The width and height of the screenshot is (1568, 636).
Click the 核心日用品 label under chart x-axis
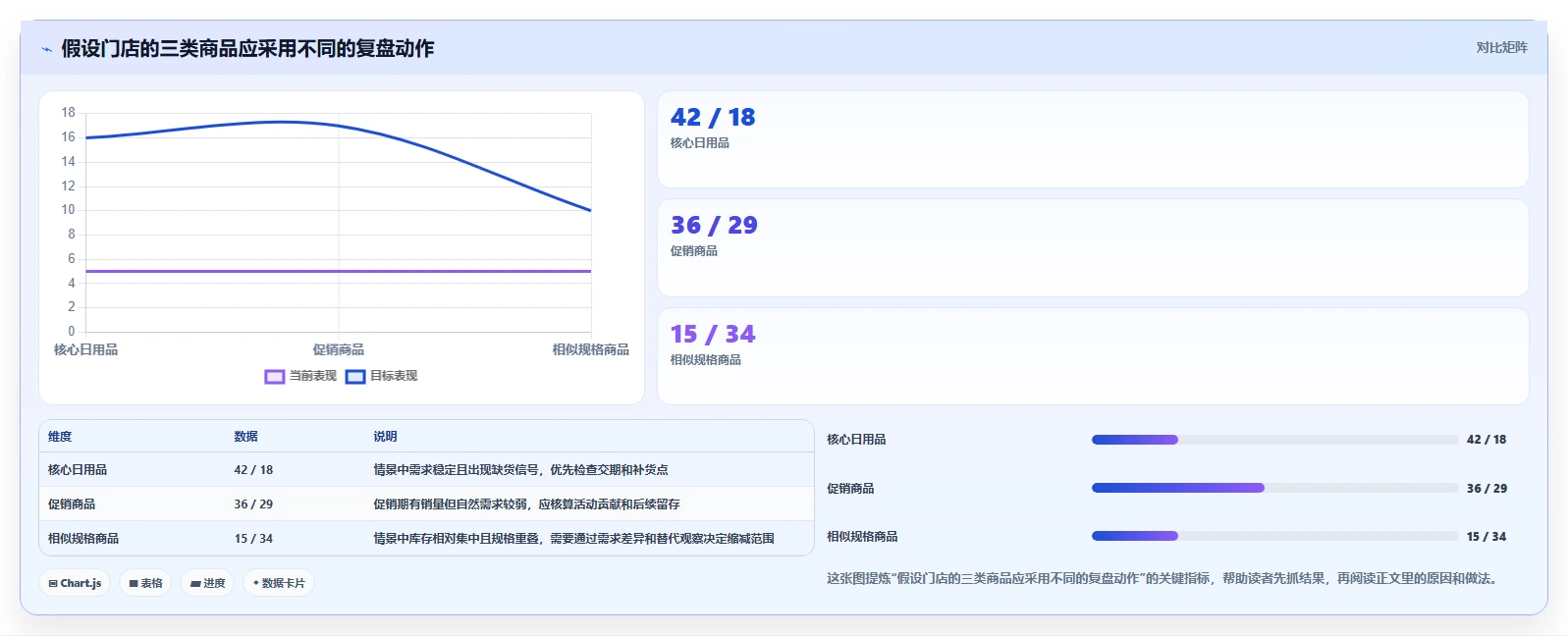(x=85, y=349)
